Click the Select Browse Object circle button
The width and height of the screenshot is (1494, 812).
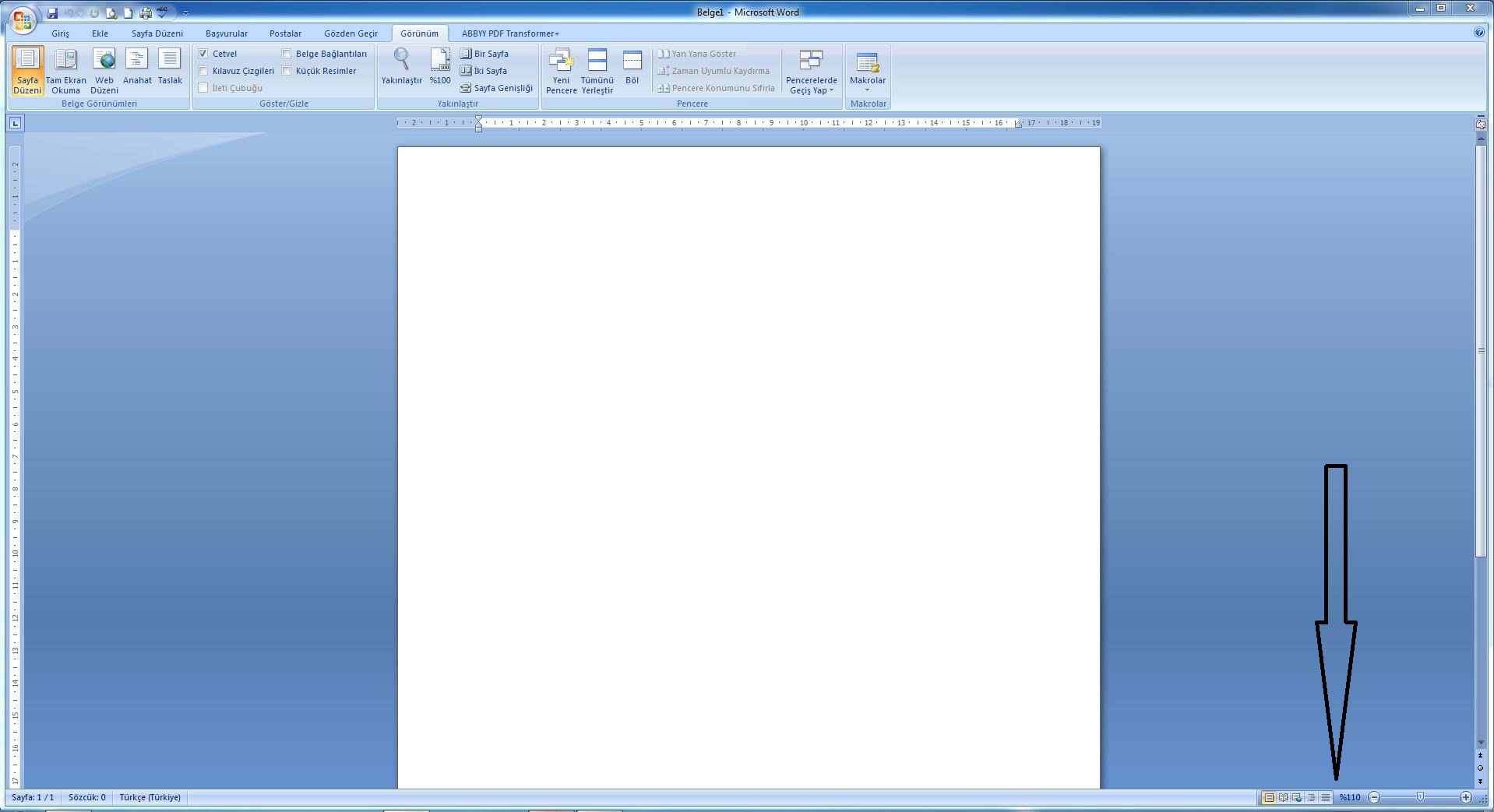tap(1481, 768)
